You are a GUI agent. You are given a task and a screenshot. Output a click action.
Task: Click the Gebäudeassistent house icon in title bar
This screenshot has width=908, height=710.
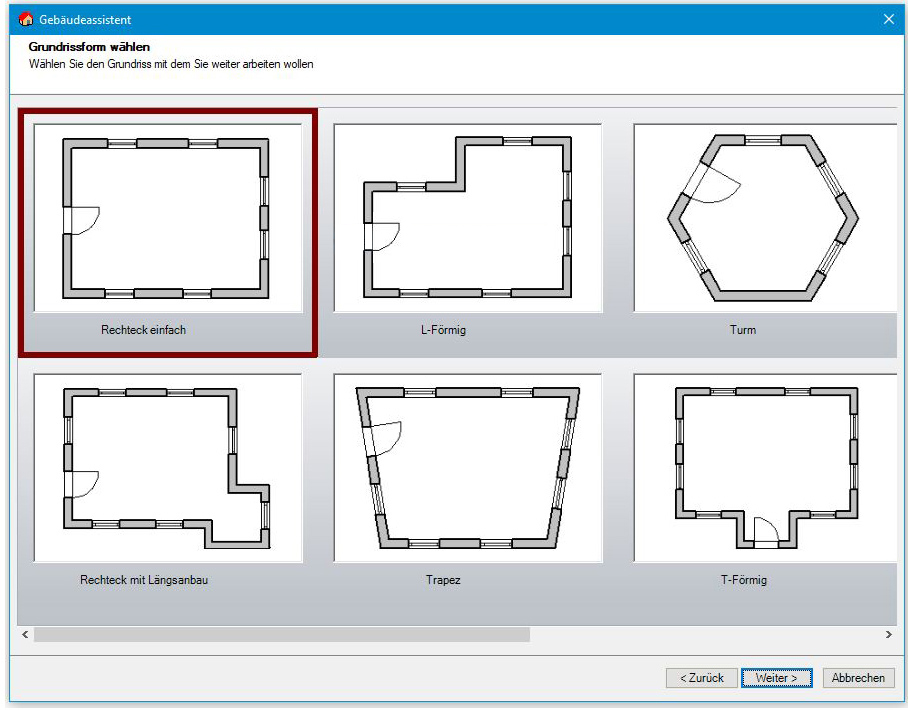(x=26, y=20)
